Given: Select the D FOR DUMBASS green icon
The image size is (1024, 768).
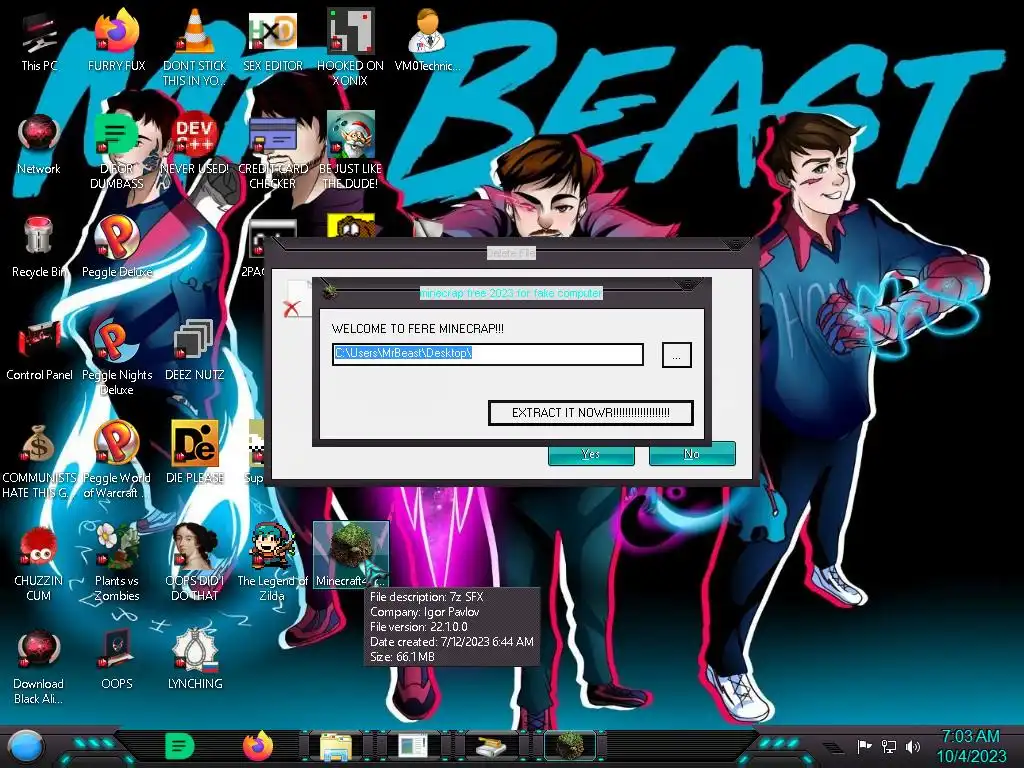Looking at the screenshot, I should 116,152.
